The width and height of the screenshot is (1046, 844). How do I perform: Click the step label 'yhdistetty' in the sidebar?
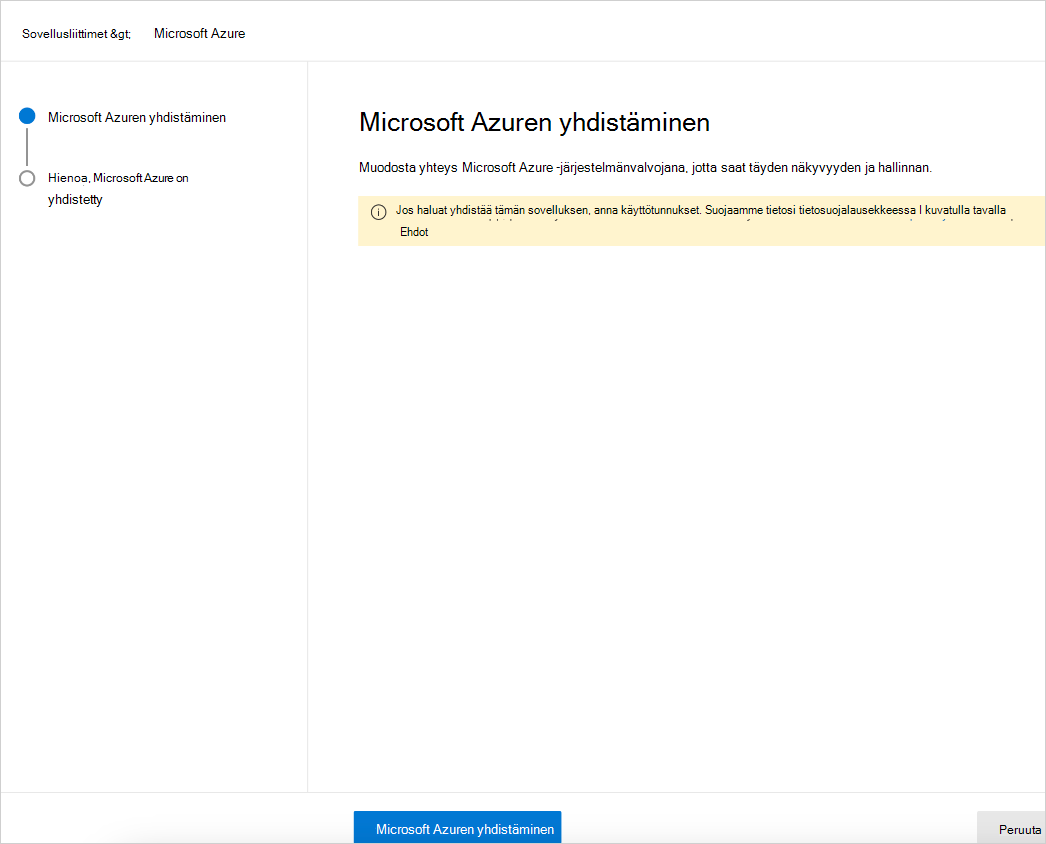point(73,198)
